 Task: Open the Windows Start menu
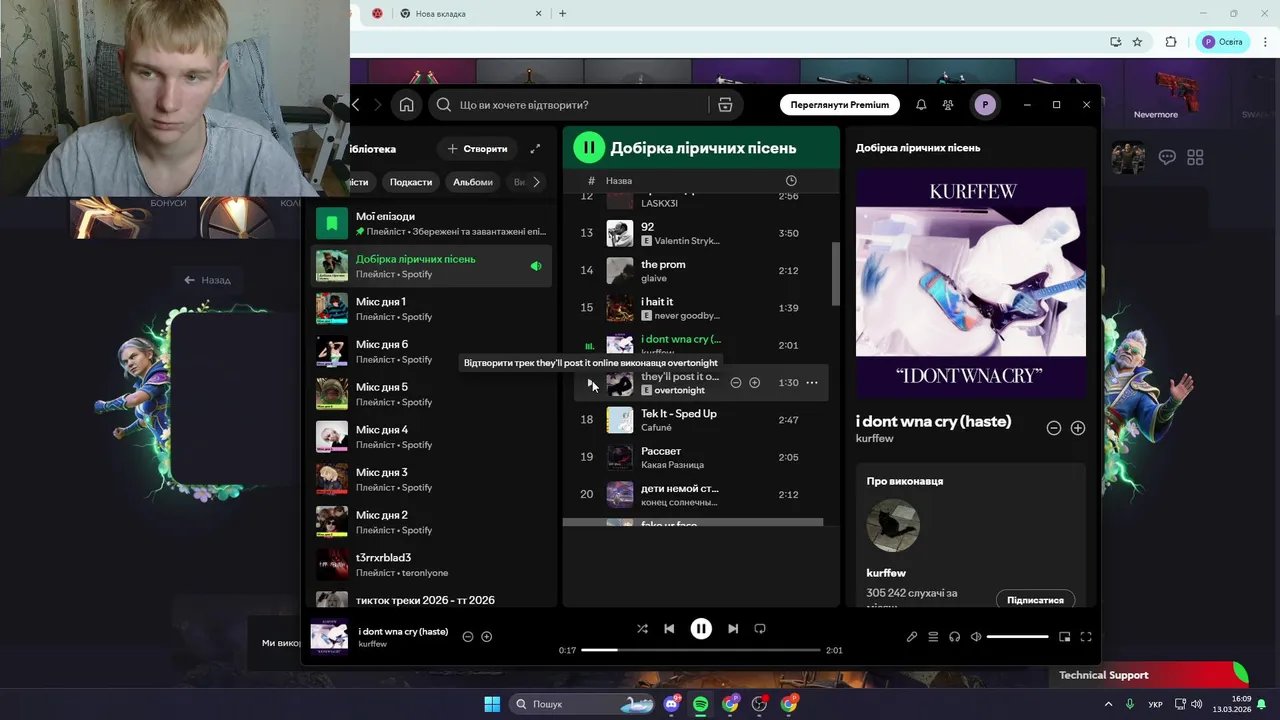[x=492, y=704]
